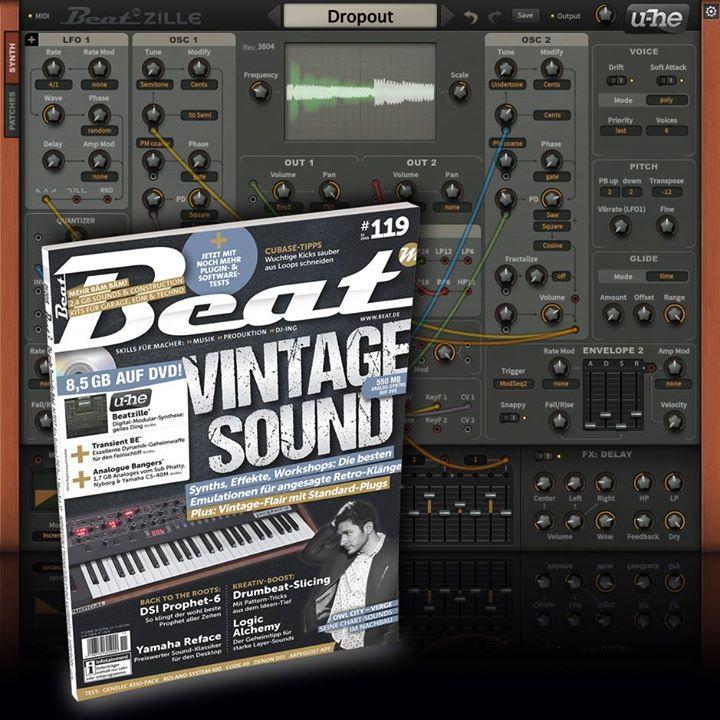Click the MIDI activity indicator
This screenshot has height=720, width=720.
[x=30, y=16]
